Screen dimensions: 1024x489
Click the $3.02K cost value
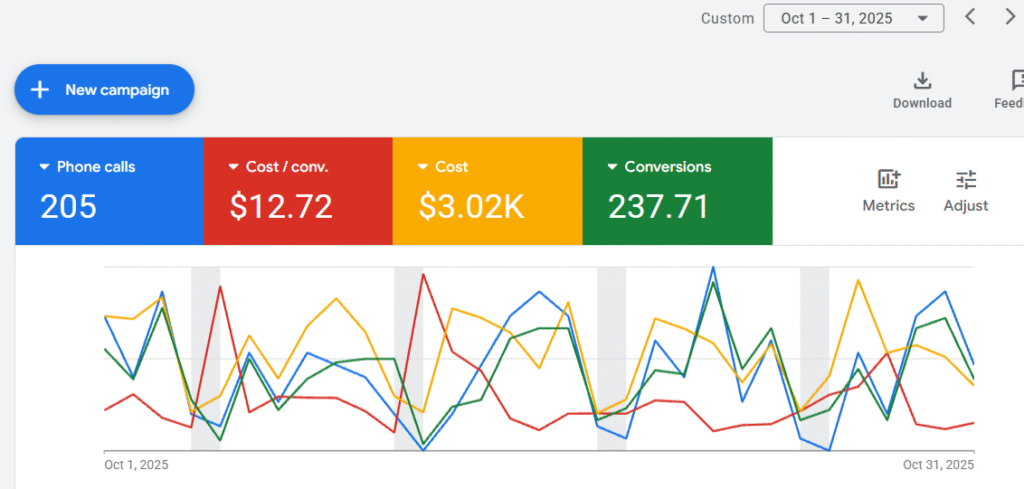tap(471, 206)
